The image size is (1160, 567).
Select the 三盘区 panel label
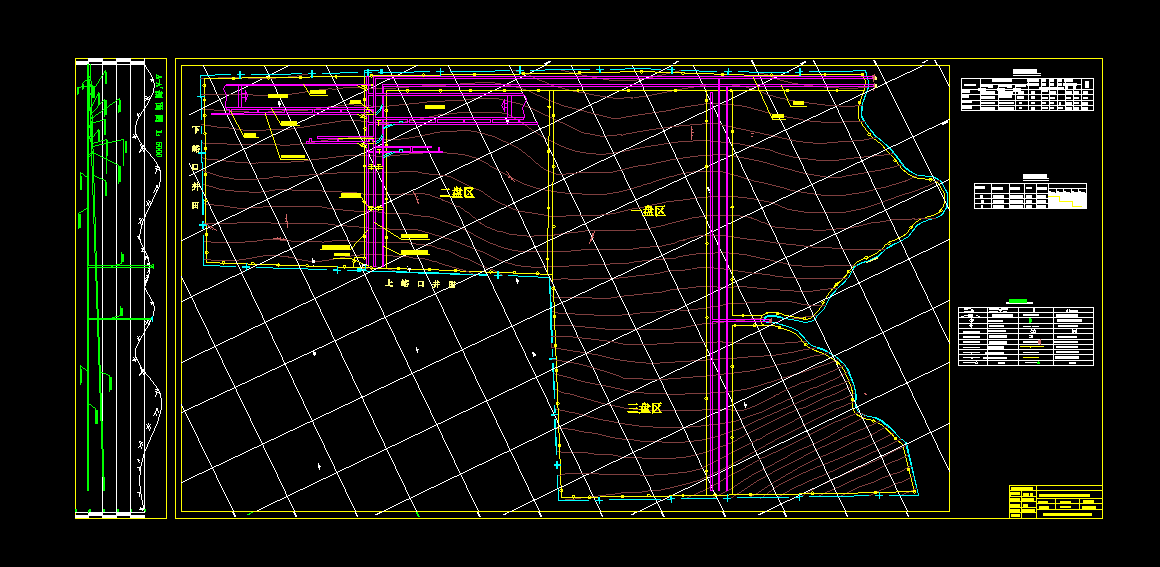point(644,409)
